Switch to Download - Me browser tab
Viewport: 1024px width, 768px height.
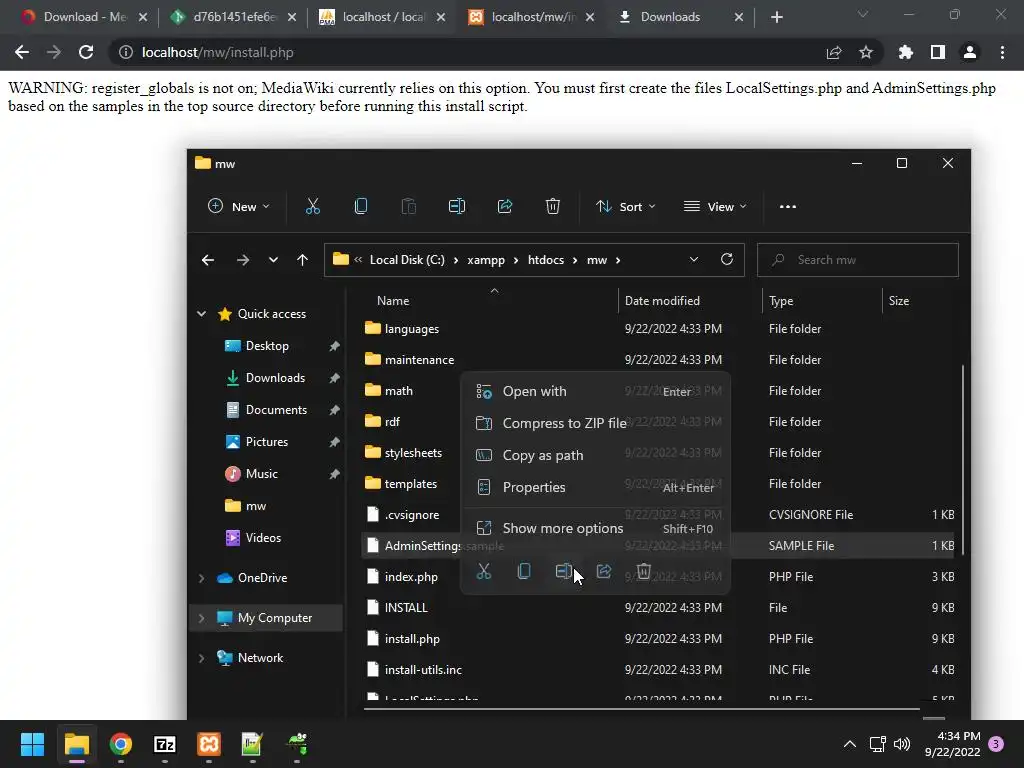pyautogui.click(x=85, y=17)
